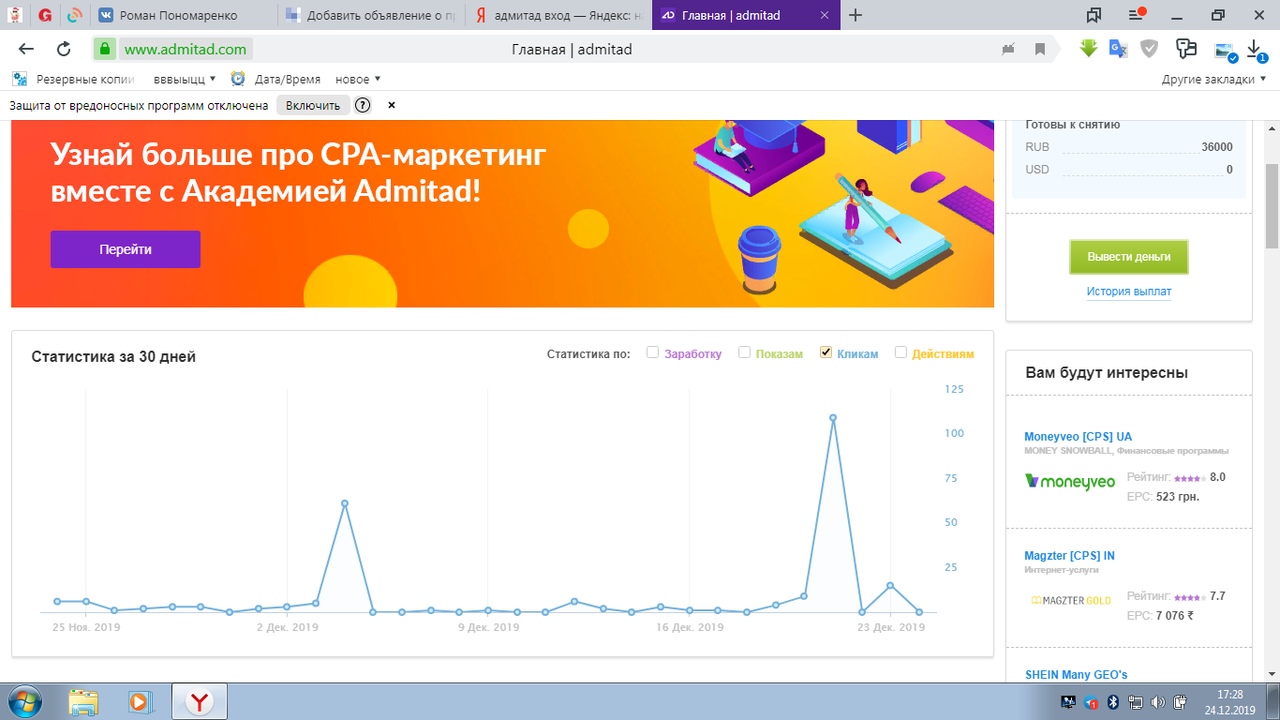Go back with the browser back arrow
The height and width of the screenshot is (720, 1280).
click(x=27, y=49)
